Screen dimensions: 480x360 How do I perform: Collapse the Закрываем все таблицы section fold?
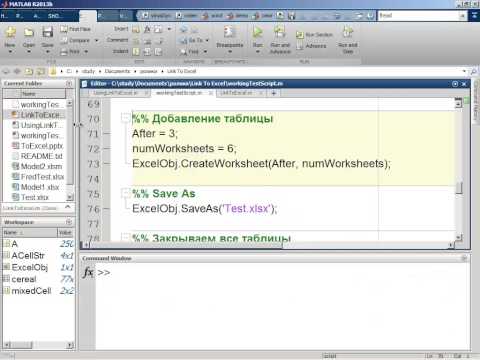click(x=125, y=237)
